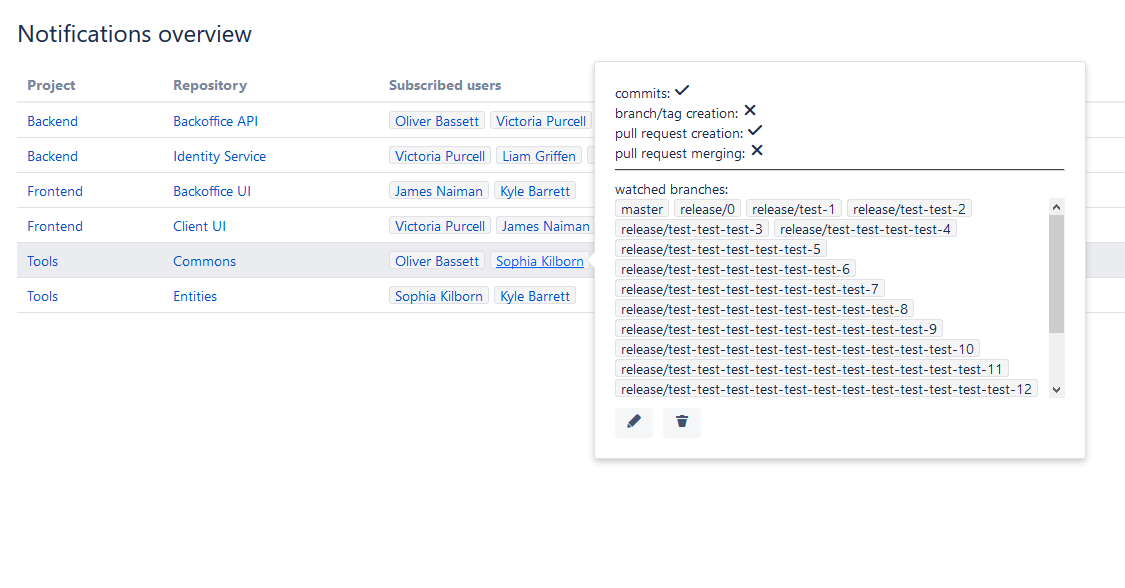Click Oliver Bassett tag in Backoffice API row

coord(437,121)
